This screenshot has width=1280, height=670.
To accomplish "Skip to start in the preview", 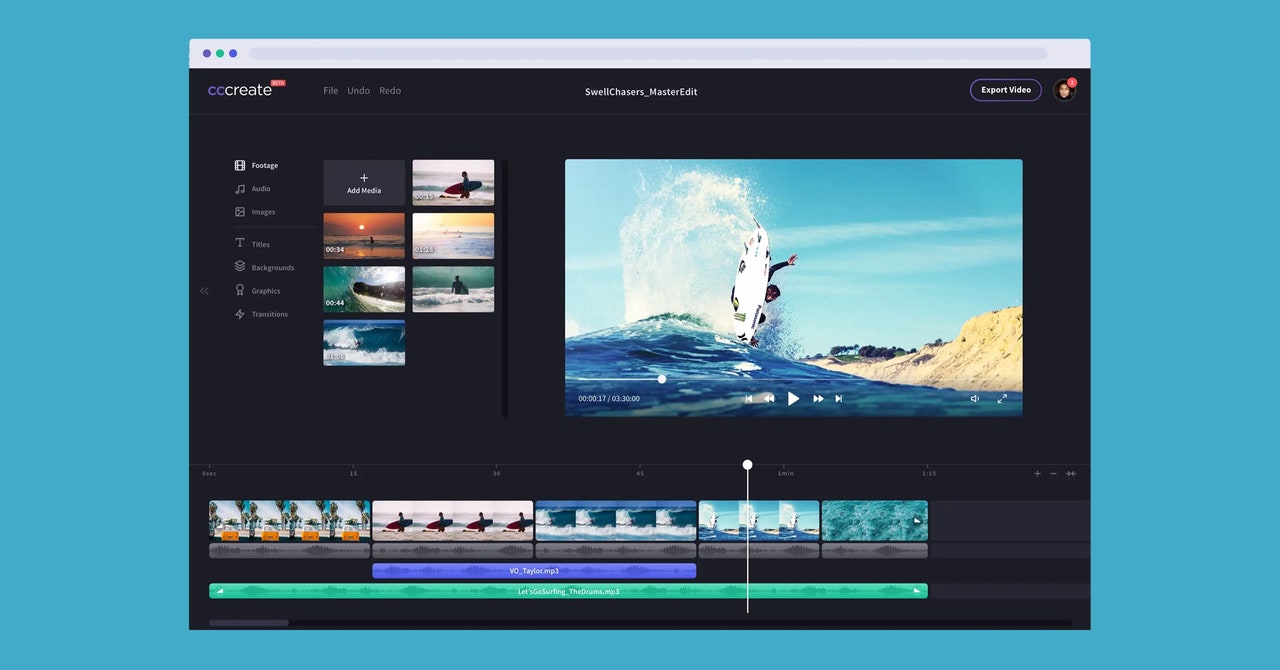I will pyautogui.click(x=748, y=398).
